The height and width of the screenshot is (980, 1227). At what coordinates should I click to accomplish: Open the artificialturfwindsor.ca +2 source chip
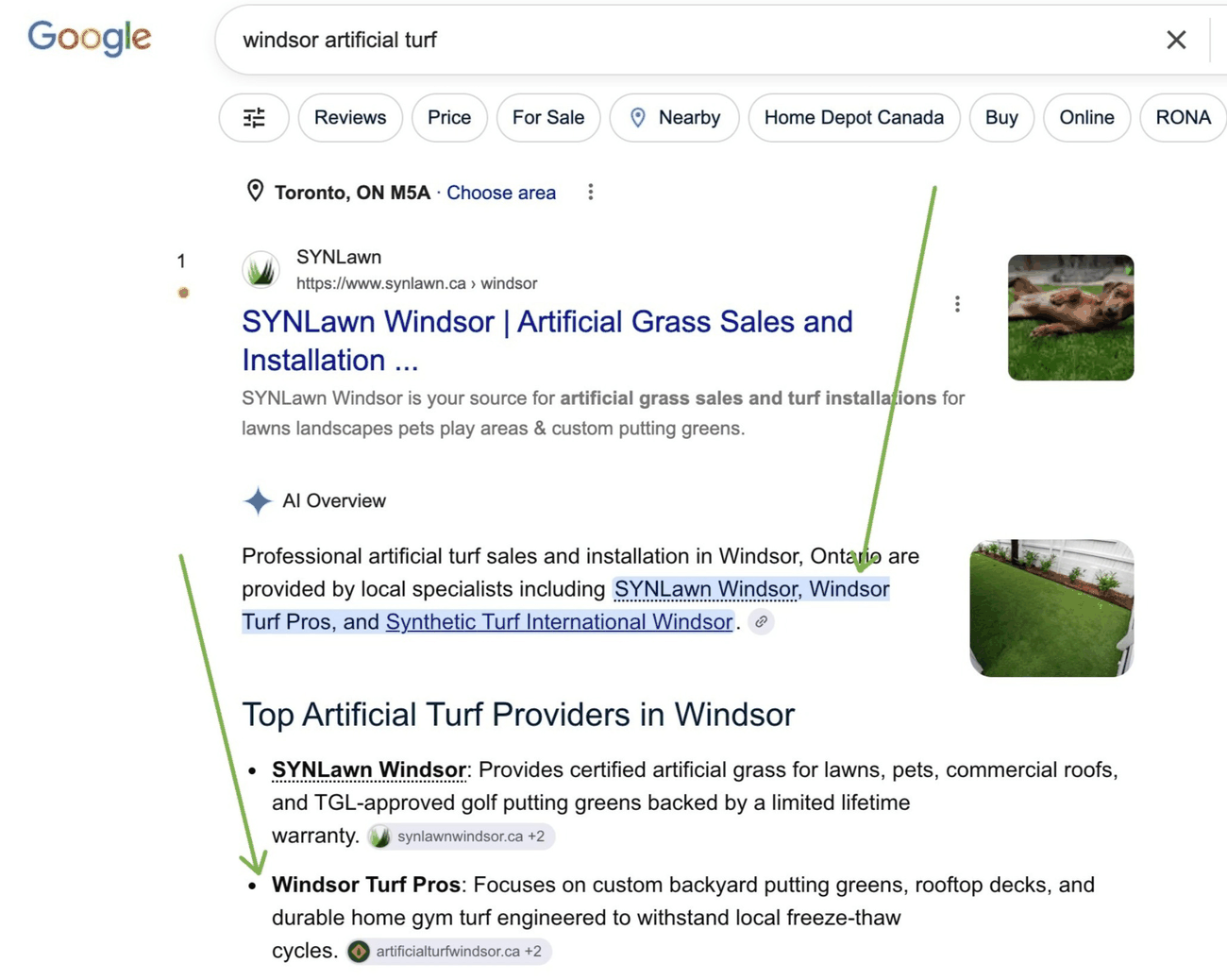[x=448, y=951]
